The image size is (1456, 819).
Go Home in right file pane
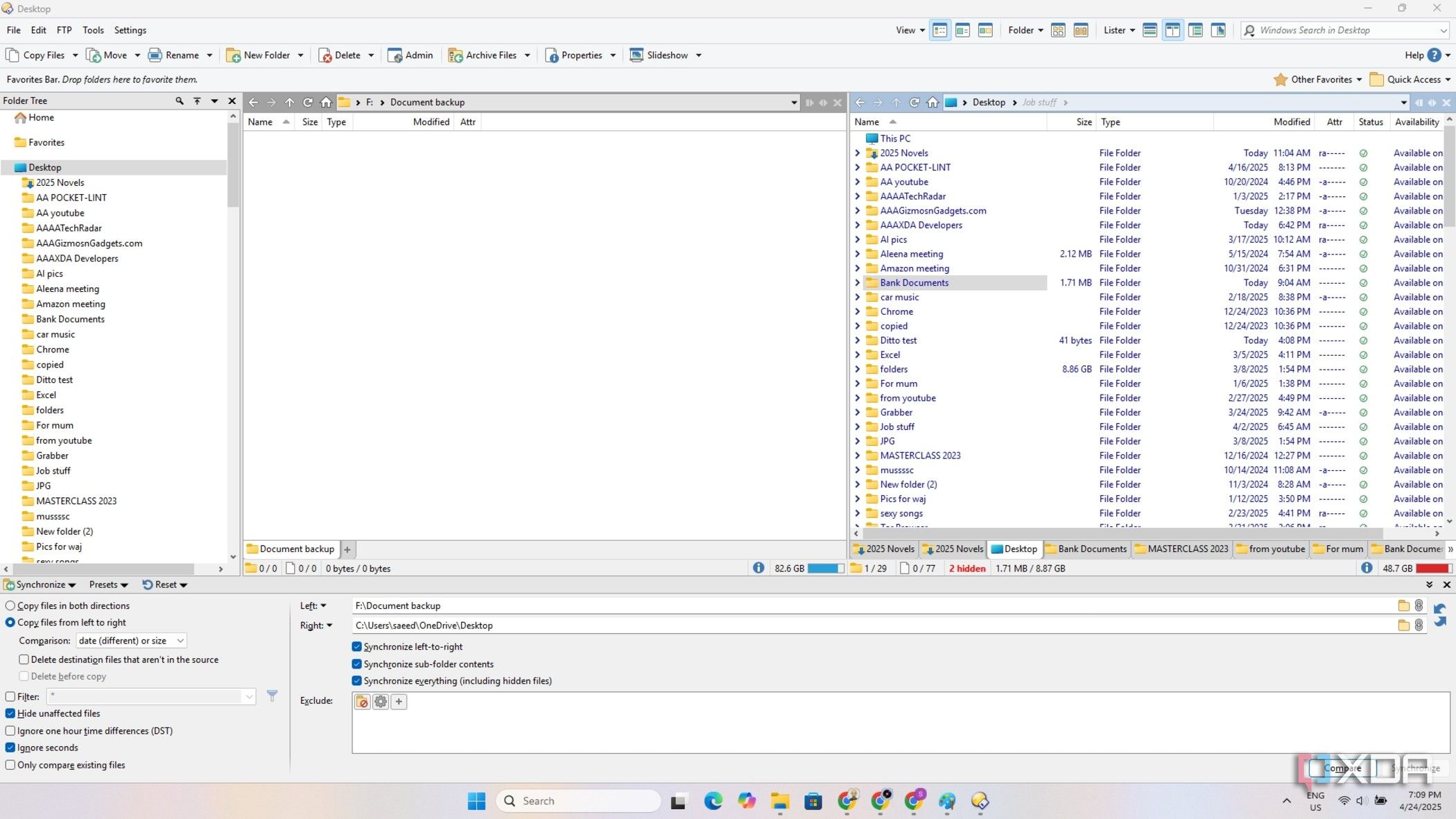tap(933, 103)
